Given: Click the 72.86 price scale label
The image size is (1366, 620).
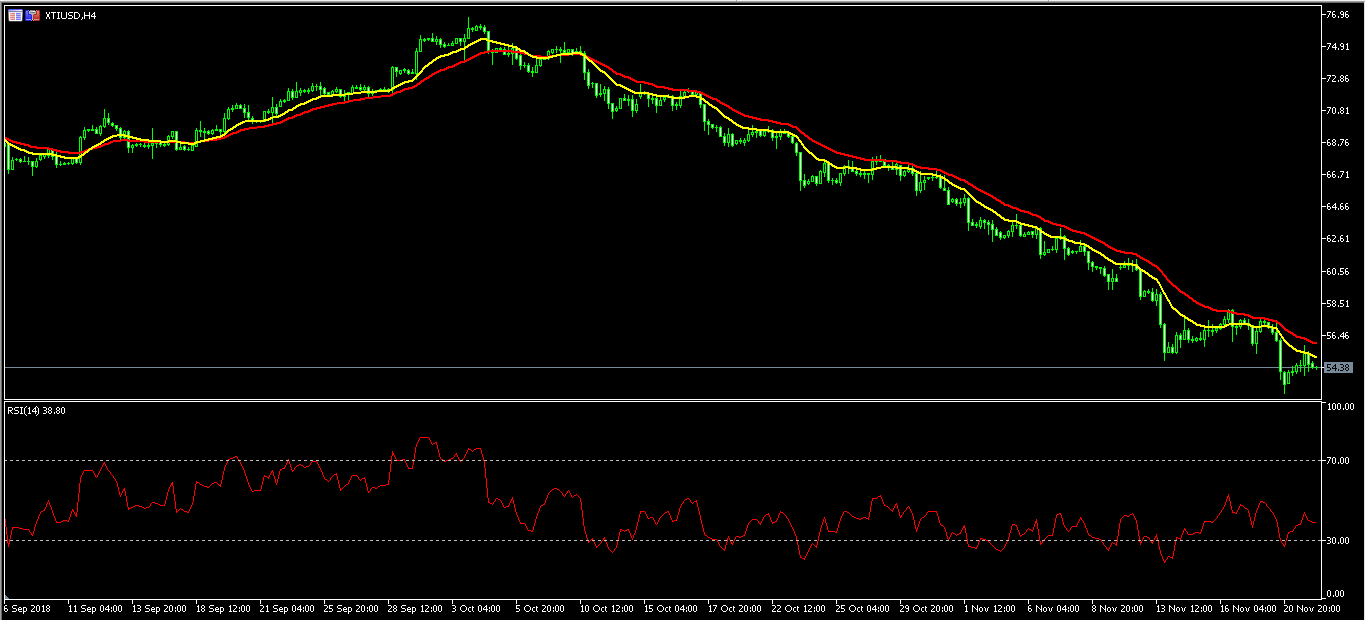Looking at the screenshot, I should 1337,79.
